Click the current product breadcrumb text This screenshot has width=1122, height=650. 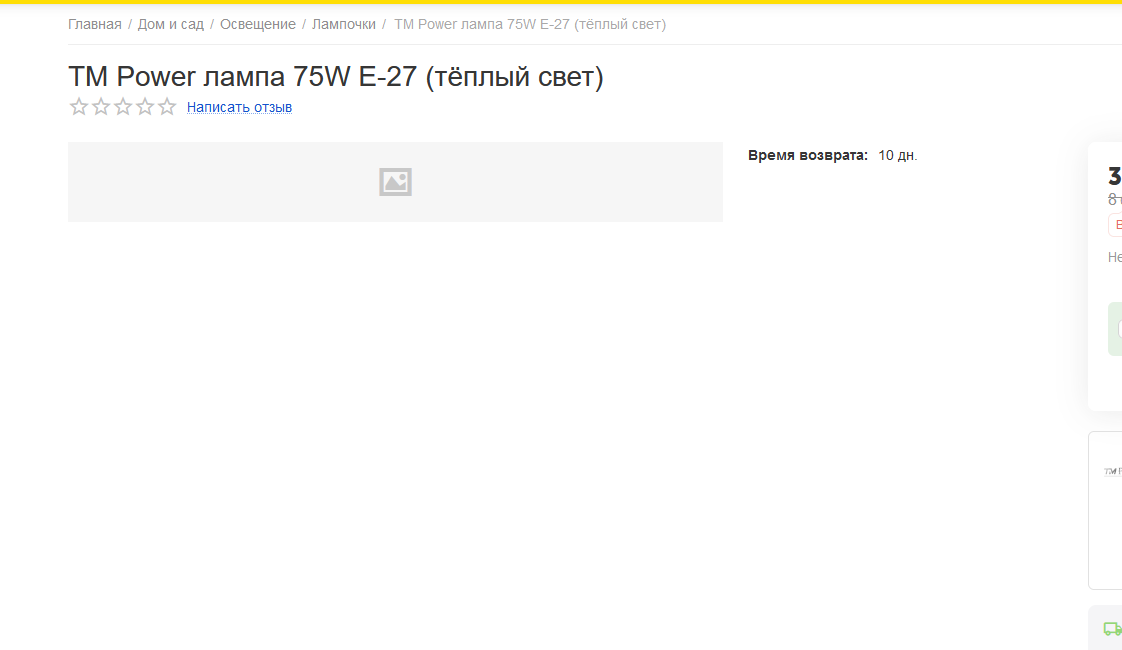coord(530,24)
